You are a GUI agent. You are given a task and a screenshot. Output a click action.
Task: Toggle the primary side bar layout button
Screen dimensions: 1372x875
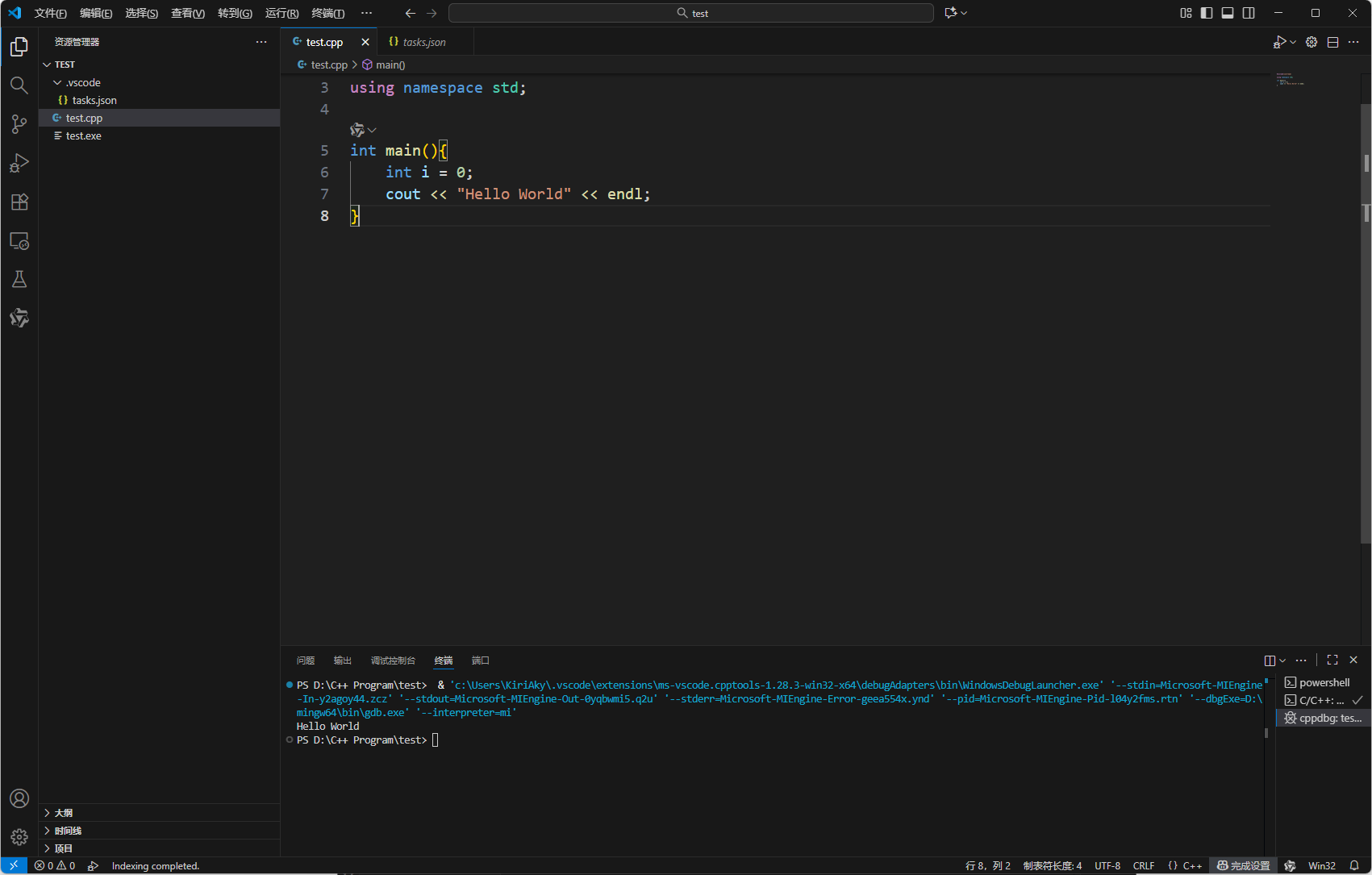[1207, 13]
